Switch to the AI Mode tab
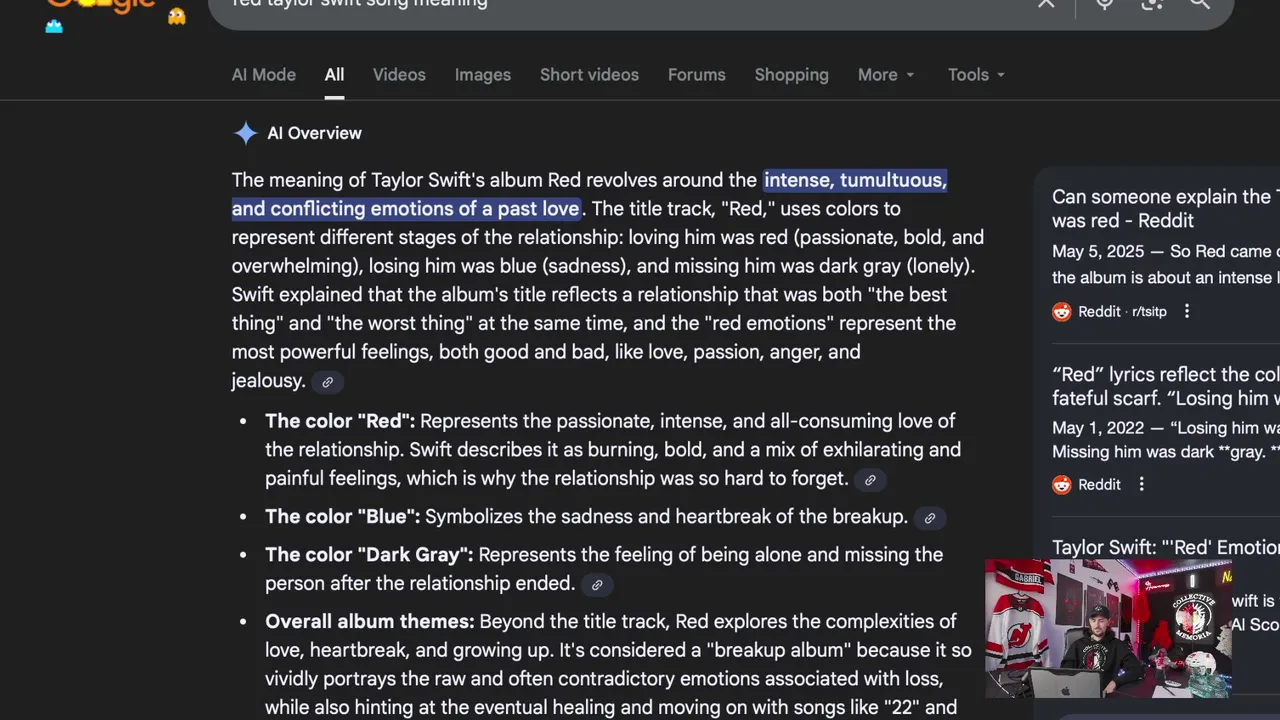This screenshot has height=720, width=1280. 263,75
